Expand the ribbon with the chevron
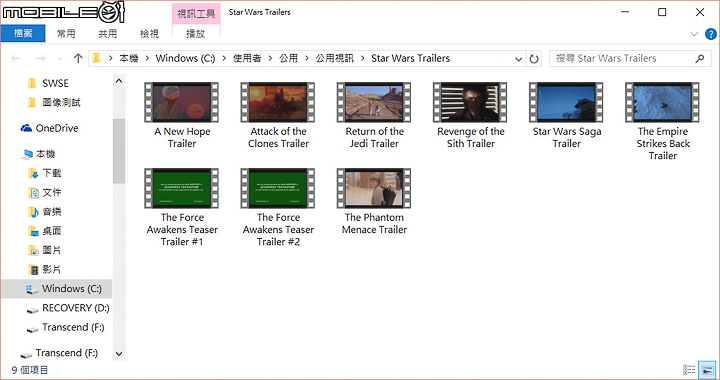 (694, 34)
